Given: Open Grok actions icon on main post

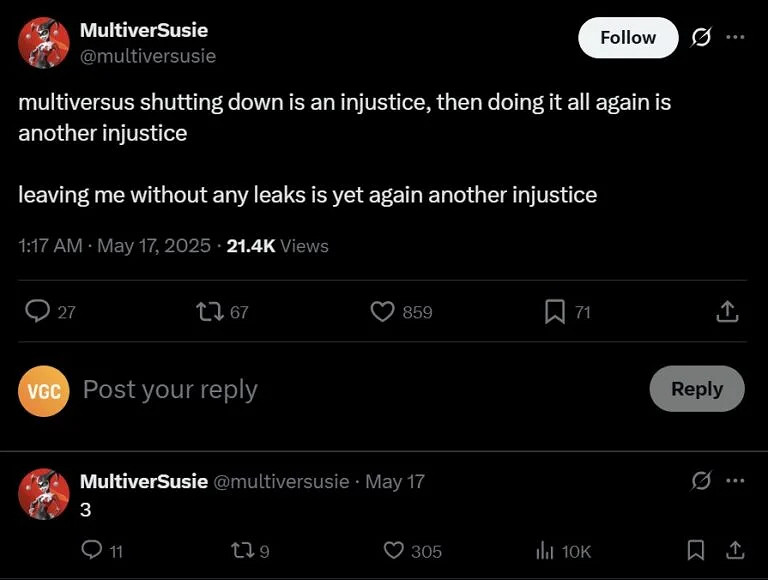Looking at the screenshot, I should pyautogui.click(x=701, y=38).
